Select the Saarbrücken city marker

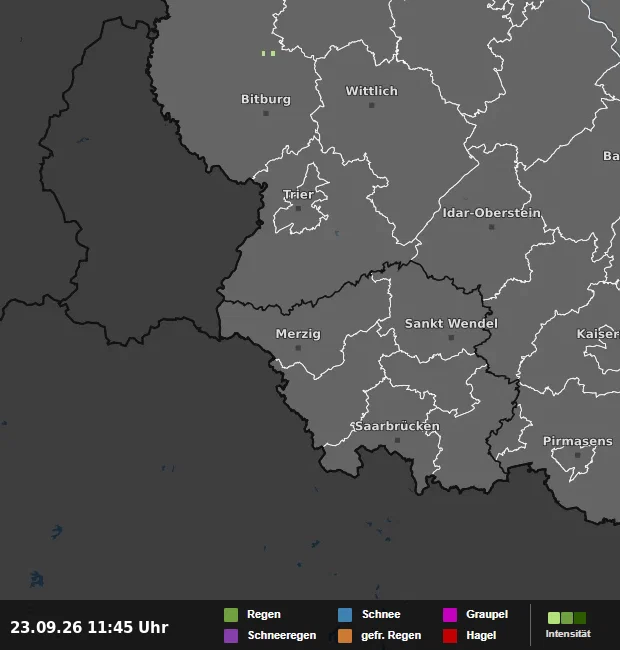[397, 440]
